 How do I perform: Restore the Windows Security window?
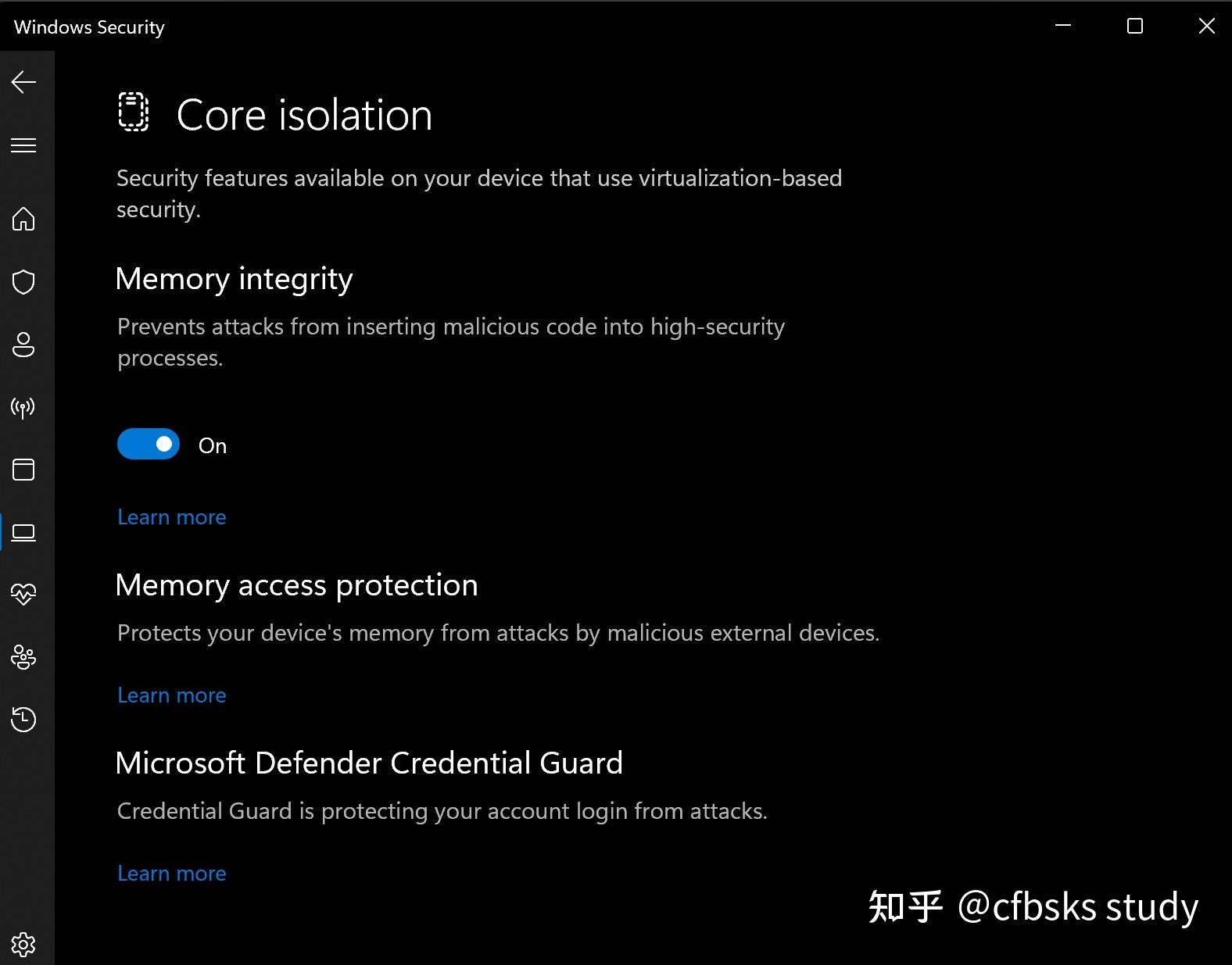tap(1134, 26)
